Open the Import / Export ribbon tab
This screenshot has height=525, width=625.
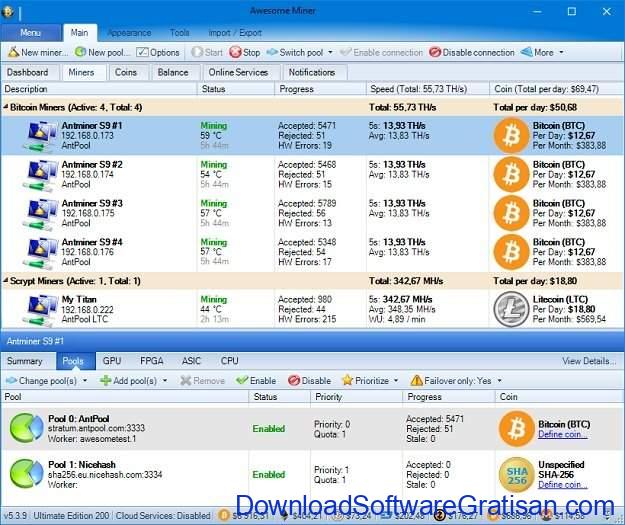(235, 33)
